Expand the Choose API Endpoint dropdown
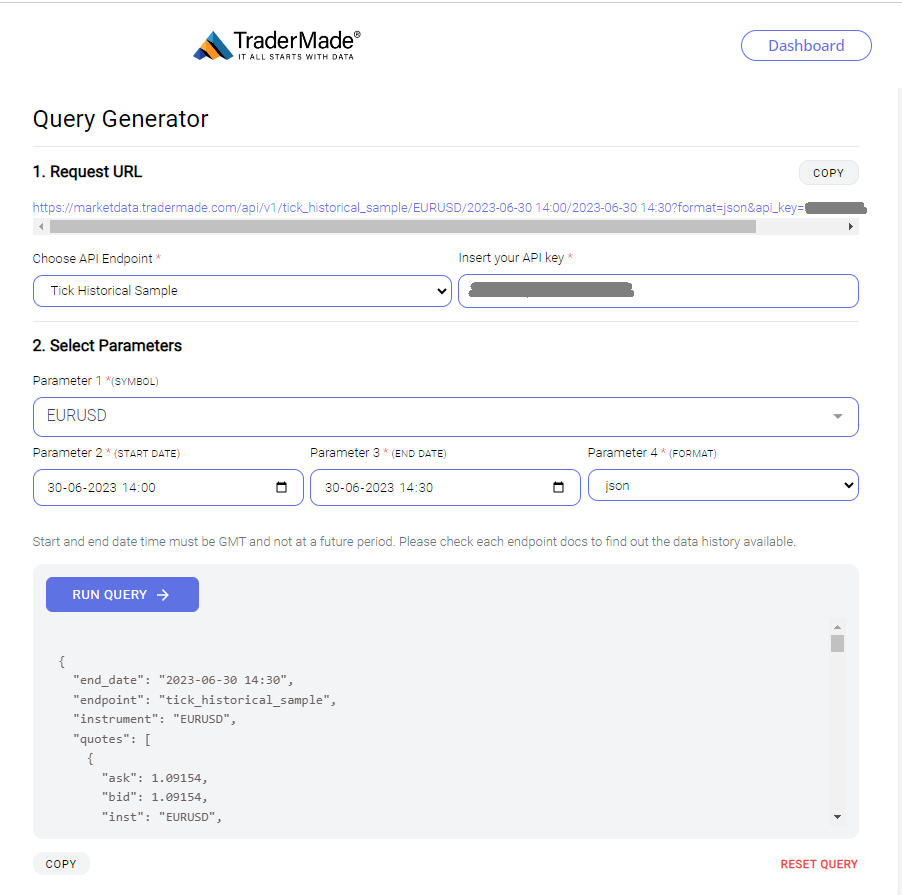Image resolution: width=902 pixels, height=895 pixels. [x=242, y=291]
